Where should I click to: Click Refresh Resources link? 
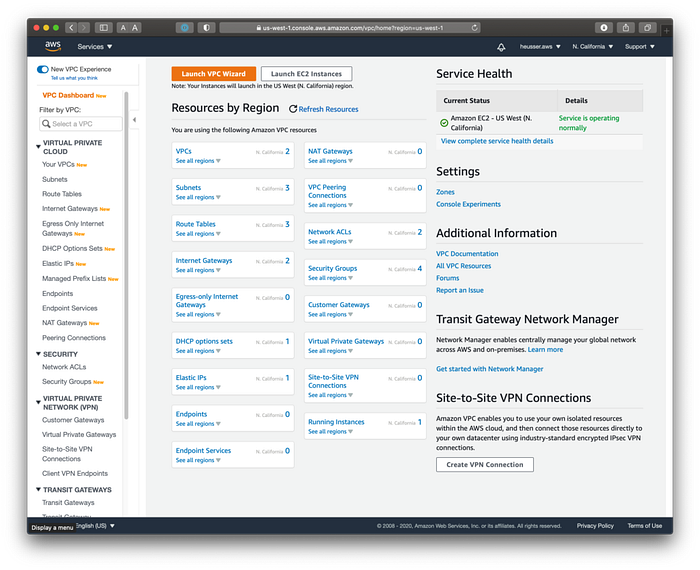[x=324, y=109]
